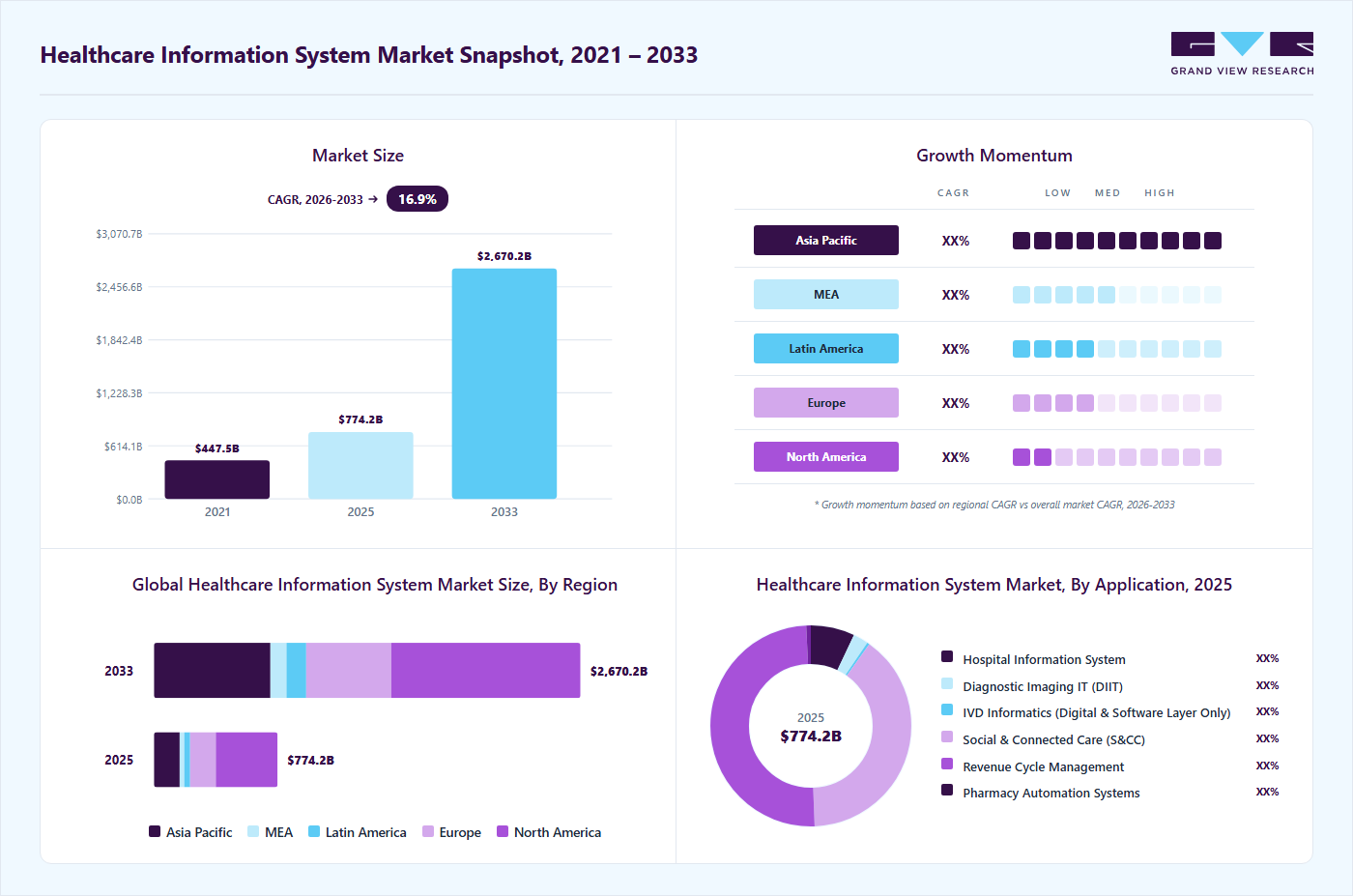Click the 16.9% CAGR badge
The width and height of the screenshot is (1353, 896).
pyautogui.click(x=417, y=199)
